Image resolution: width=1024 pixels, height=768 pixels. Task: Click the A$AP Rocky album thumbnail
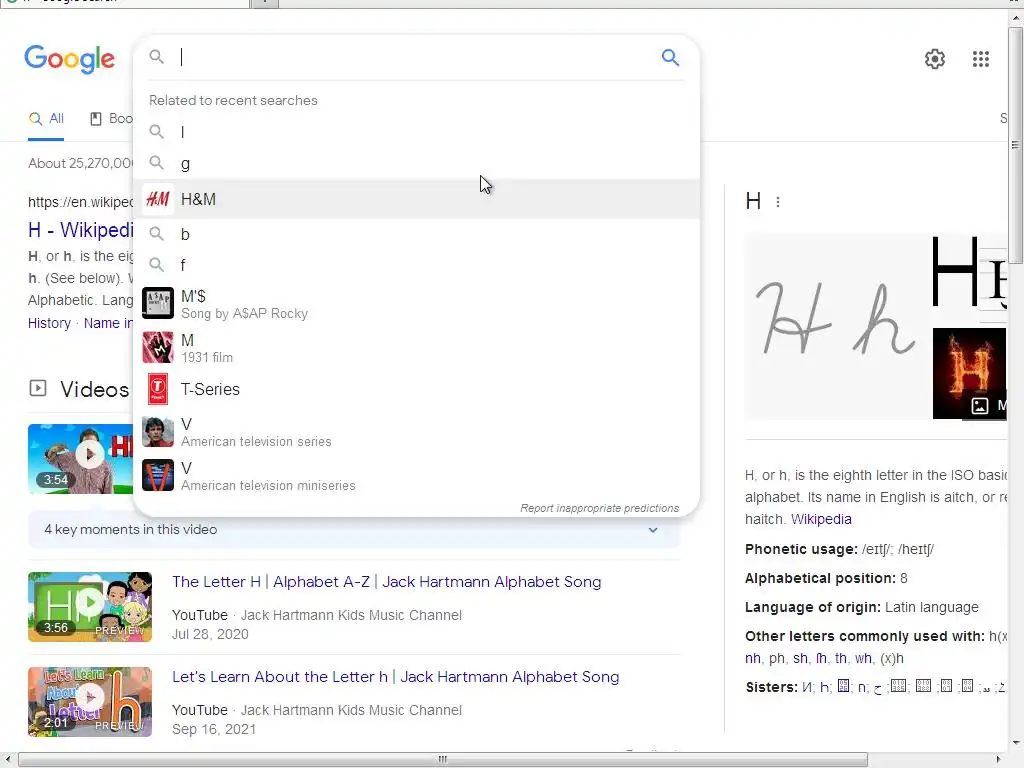[158, 304]
